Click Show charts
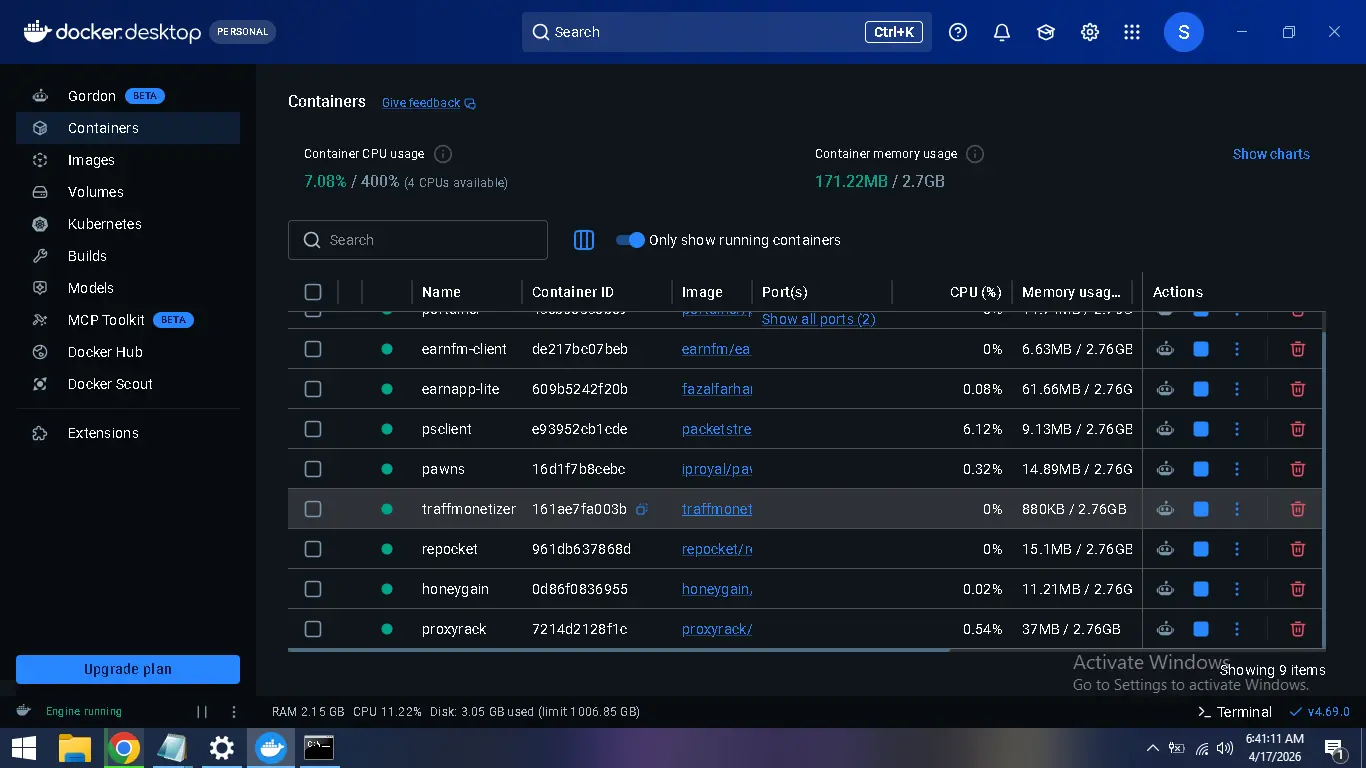 tap(1271, 154)
